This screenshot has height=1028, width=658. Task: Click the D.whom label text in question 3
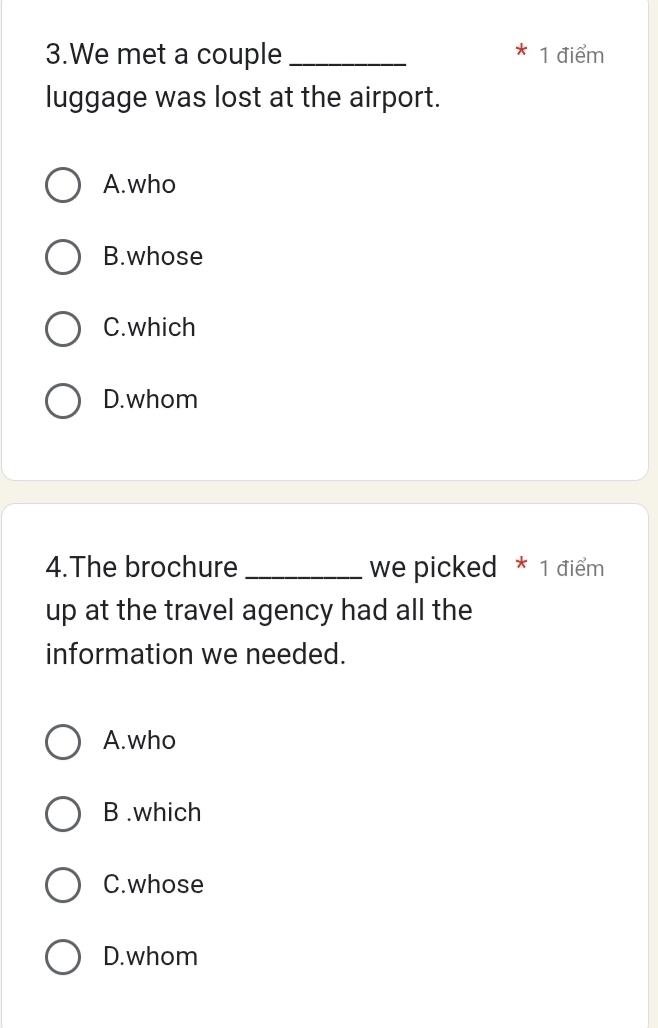click(x=151, y=399)
